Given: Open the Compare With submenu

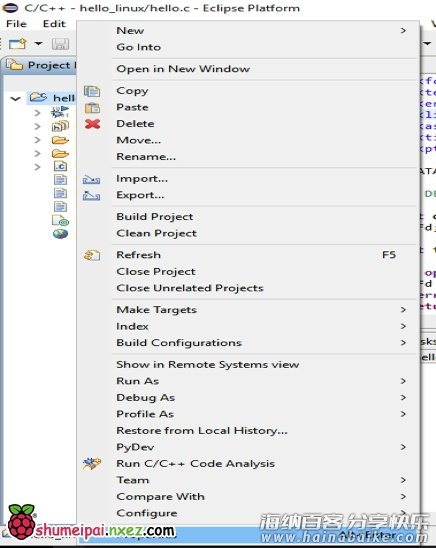Looking at the screenshot, I should pyautogui.click(x=248, y=497).
